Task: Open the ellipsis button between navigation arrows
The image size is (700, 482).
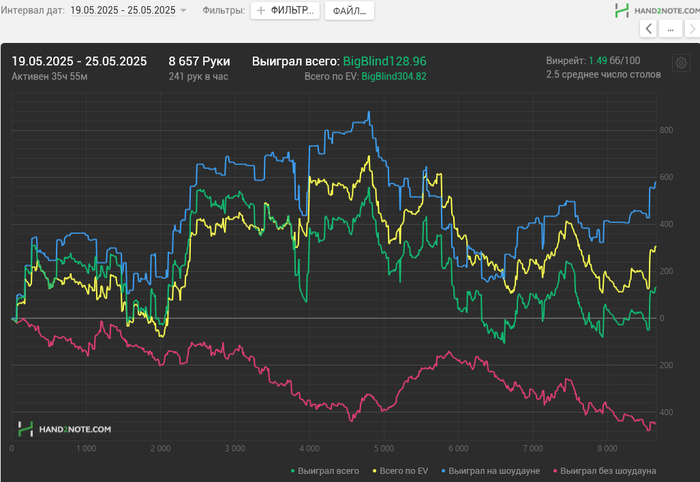Action: pos(671,29)
